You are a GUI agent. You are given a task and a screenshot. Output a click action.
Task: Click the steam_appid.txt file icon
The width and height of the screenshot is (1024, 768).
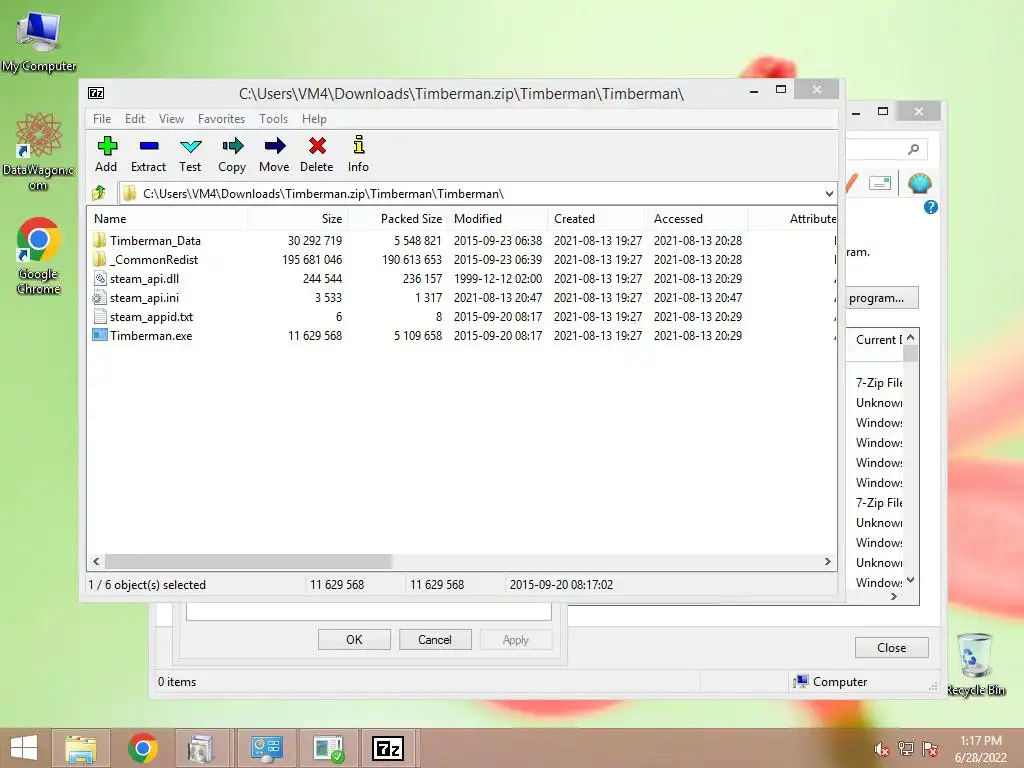pos(99,317)
